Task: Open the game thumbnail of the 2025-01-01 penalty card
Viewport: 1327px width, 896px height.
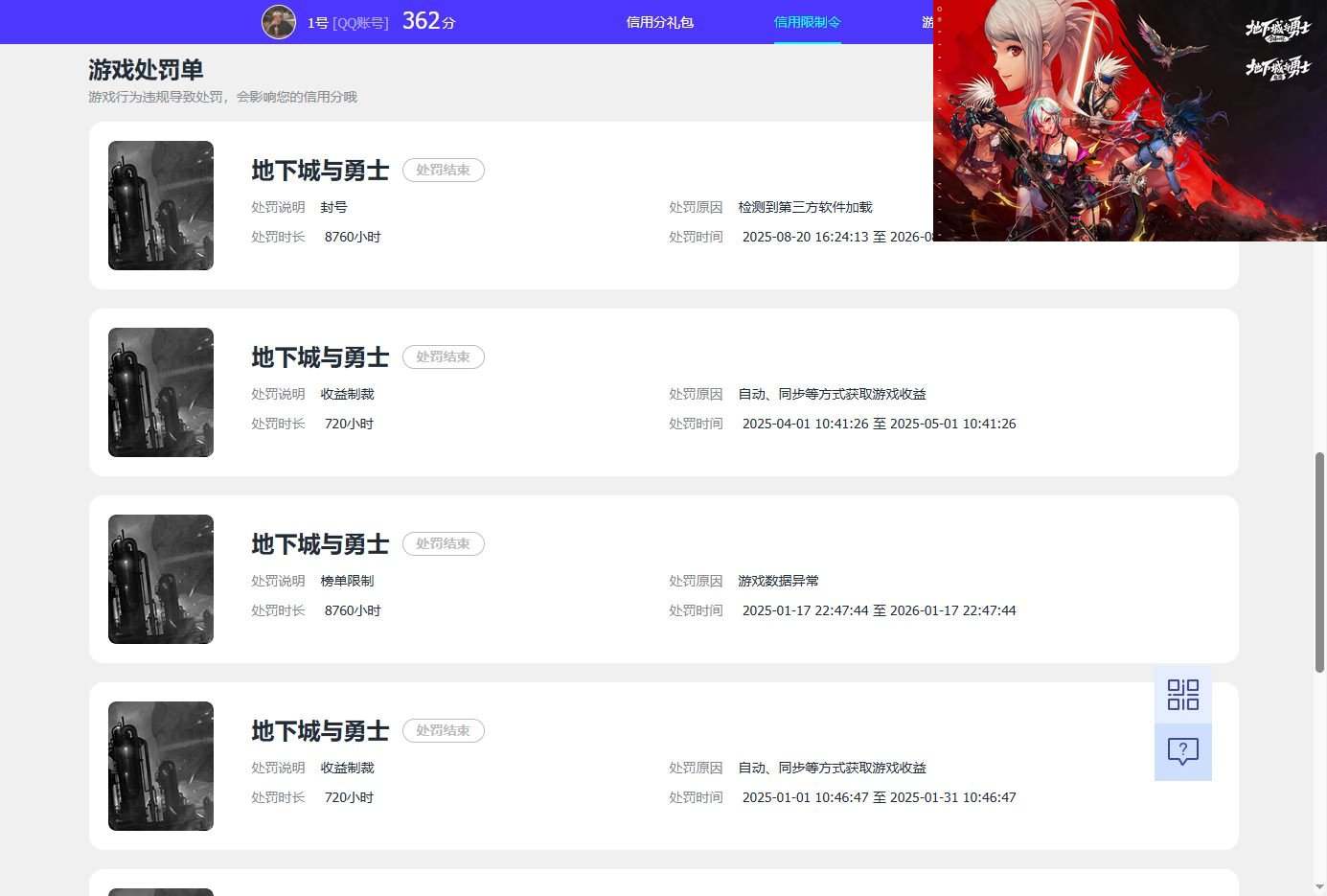Action: pos(161,766)
